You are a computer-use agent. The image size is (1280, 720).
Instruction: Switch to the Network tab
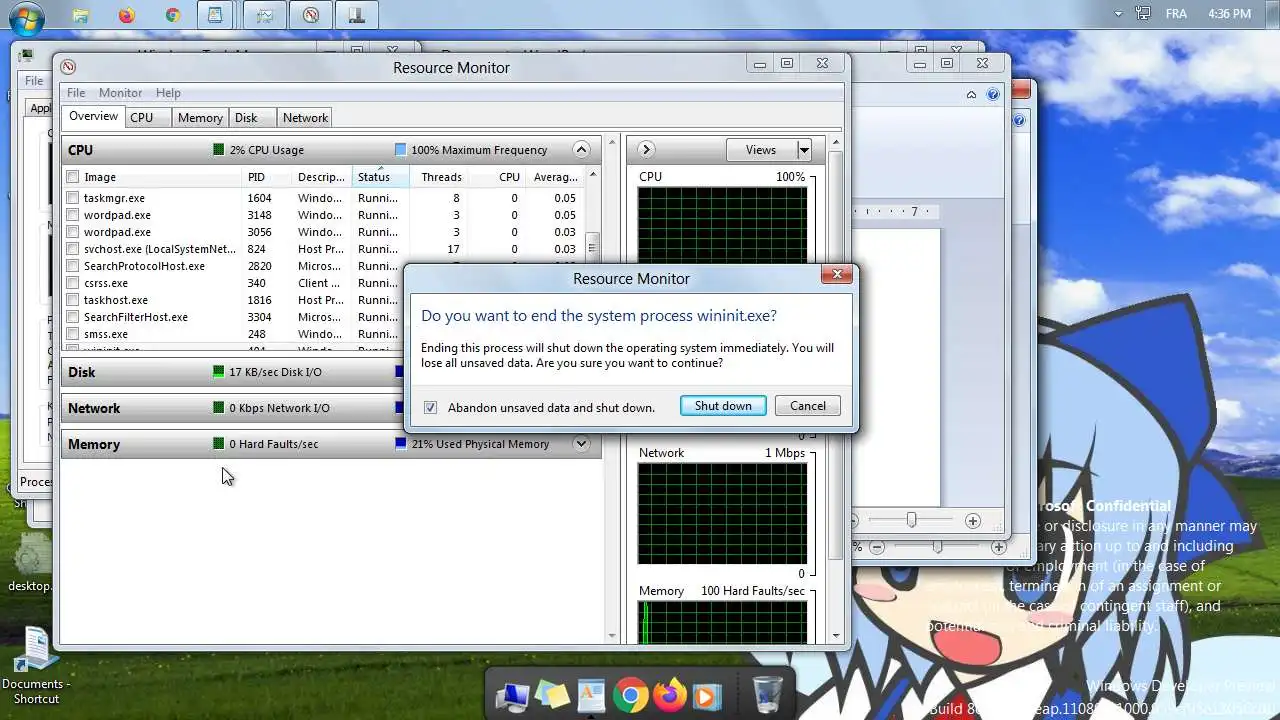point(305,118)
